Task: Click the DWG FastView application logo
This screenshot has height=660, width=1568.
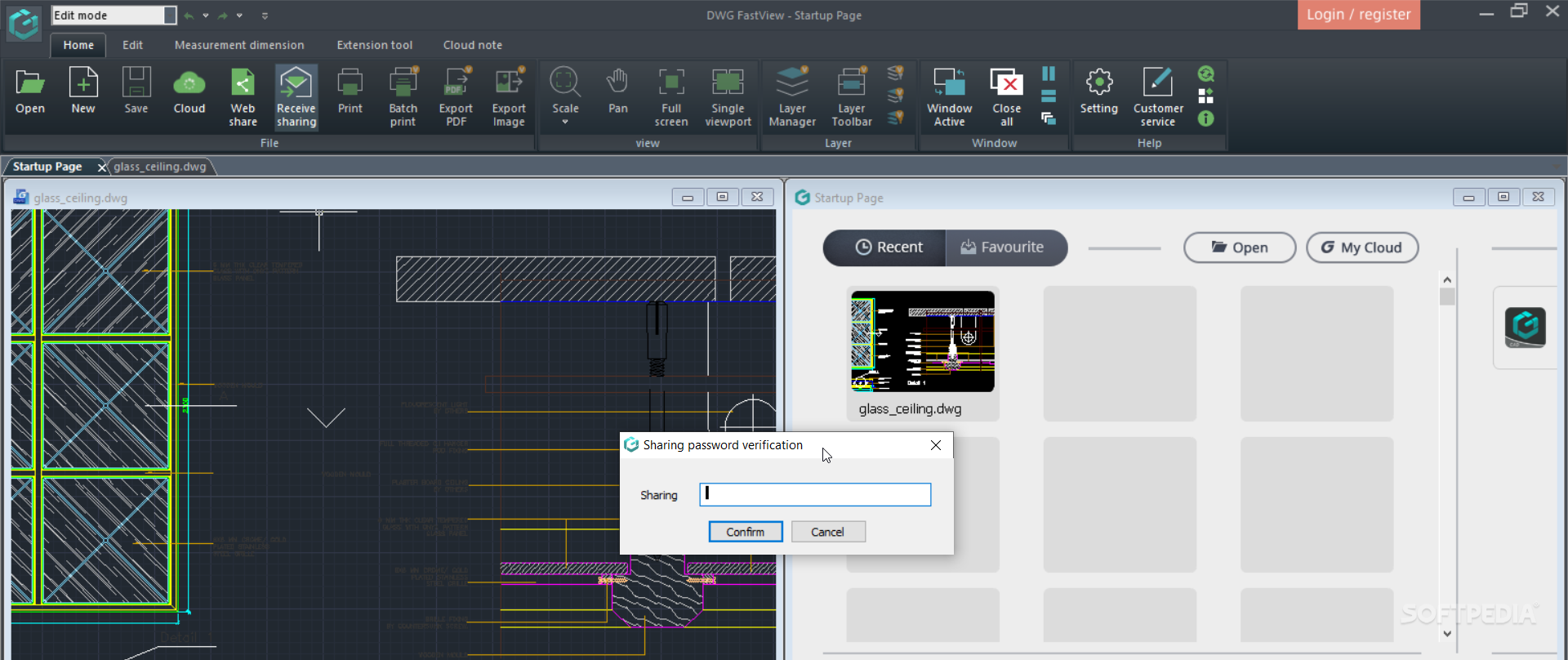Action: click(24, 24)
